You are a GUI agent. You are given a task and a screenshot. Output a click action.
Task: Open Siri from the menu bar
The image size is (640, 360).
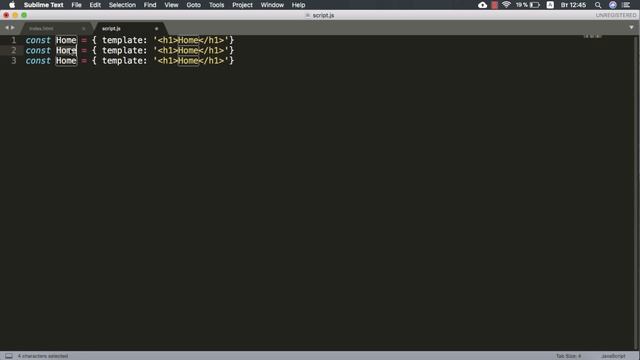click(613, 5)
